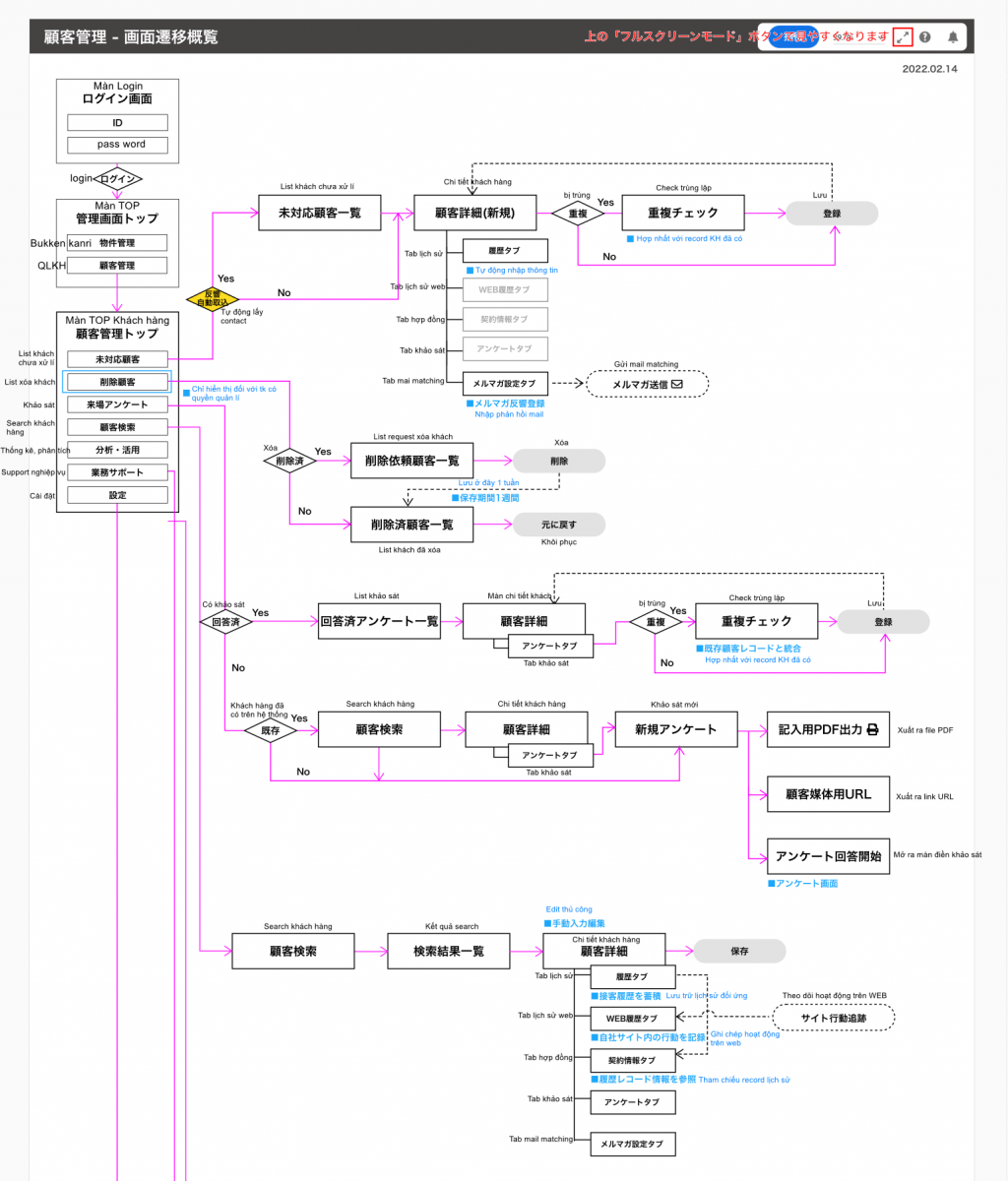
Task: Click the 顧客媒体用URL box
Action: click(828, 794)
